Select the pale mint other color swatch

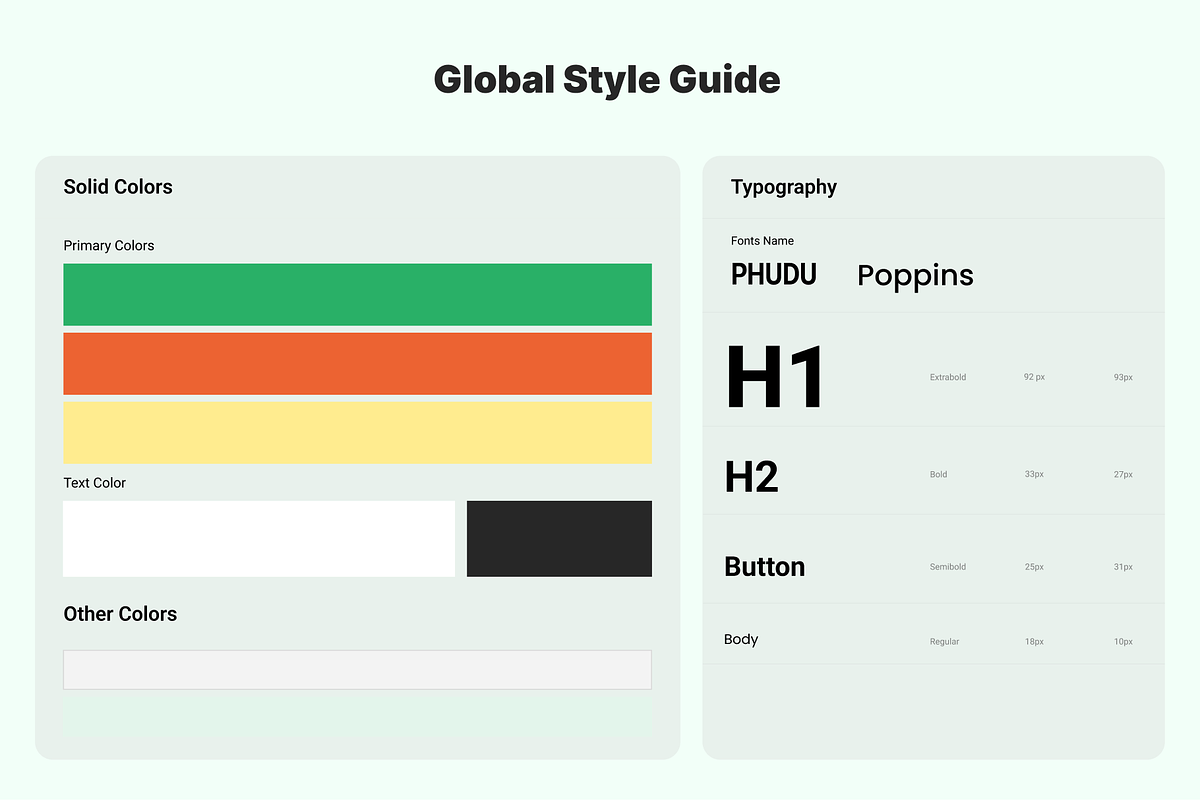pyautogui.click(x=357, y=717)
